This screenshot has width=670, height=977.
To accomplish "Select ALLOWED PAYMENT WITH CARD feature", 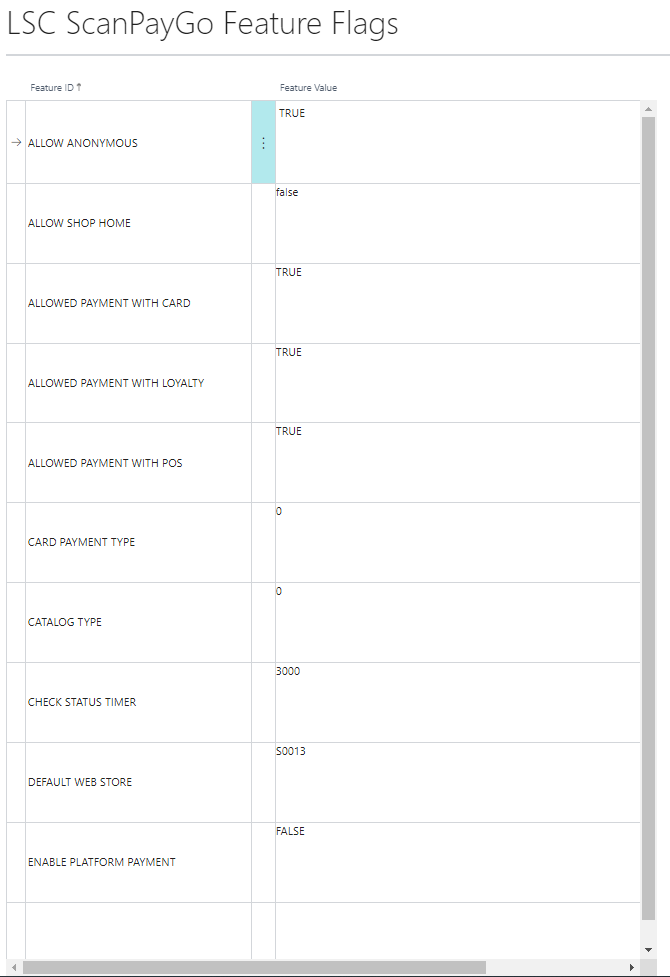I will pyautogui.click(x=109, y=303).
